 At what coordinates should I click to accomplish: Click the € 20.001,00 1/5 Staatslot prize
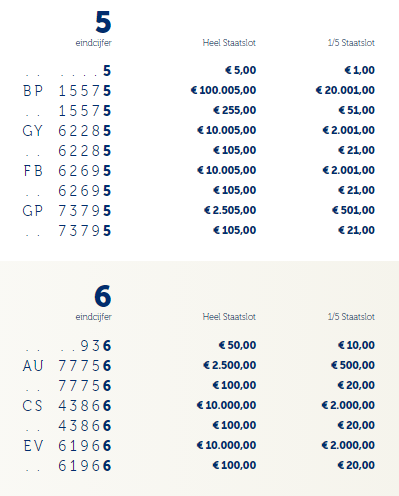pyautogui.click(x=345, y=90)
